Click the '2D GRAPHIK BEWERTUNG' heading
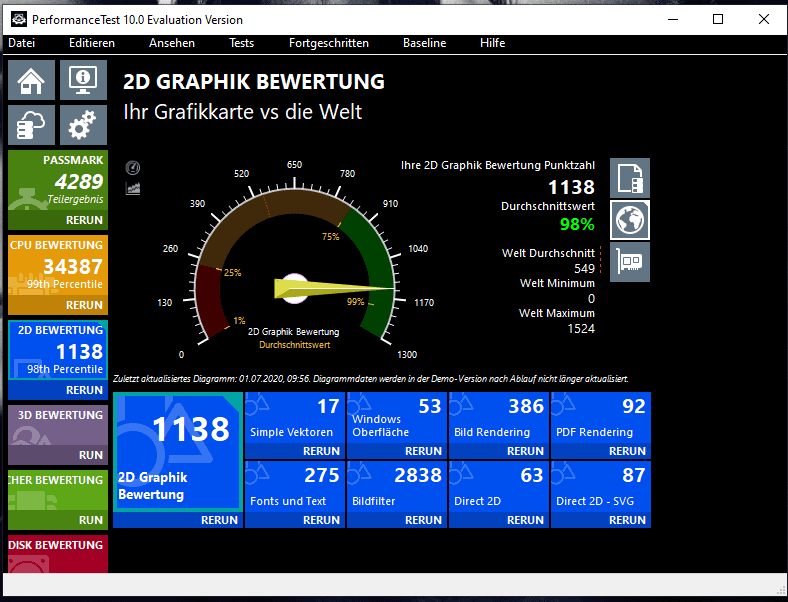 (254, 81)
